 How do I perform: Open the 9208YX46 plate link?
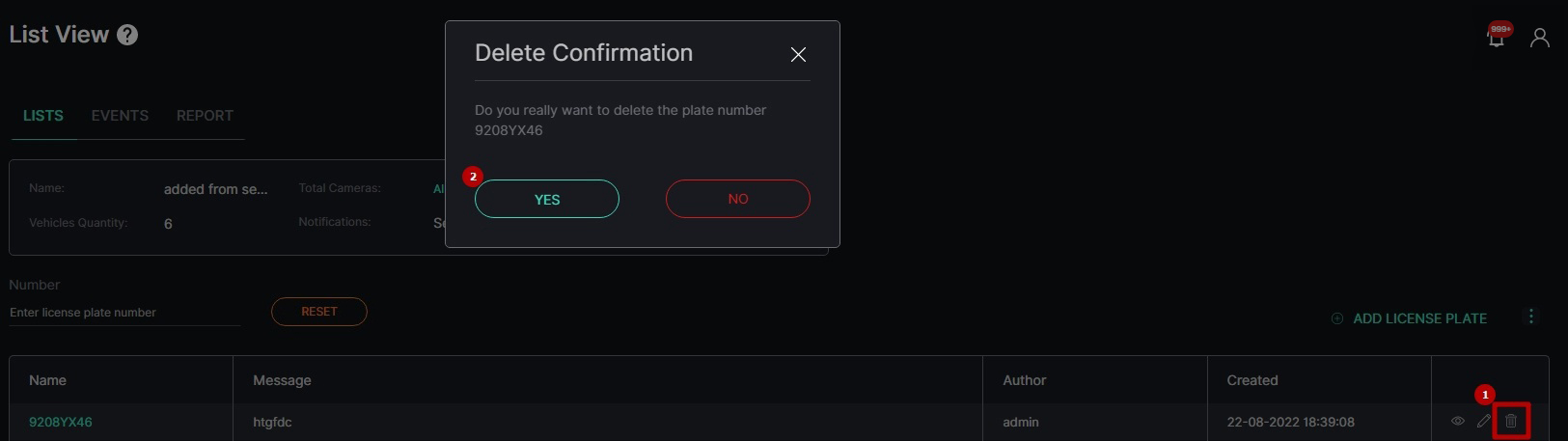[61, 422]
